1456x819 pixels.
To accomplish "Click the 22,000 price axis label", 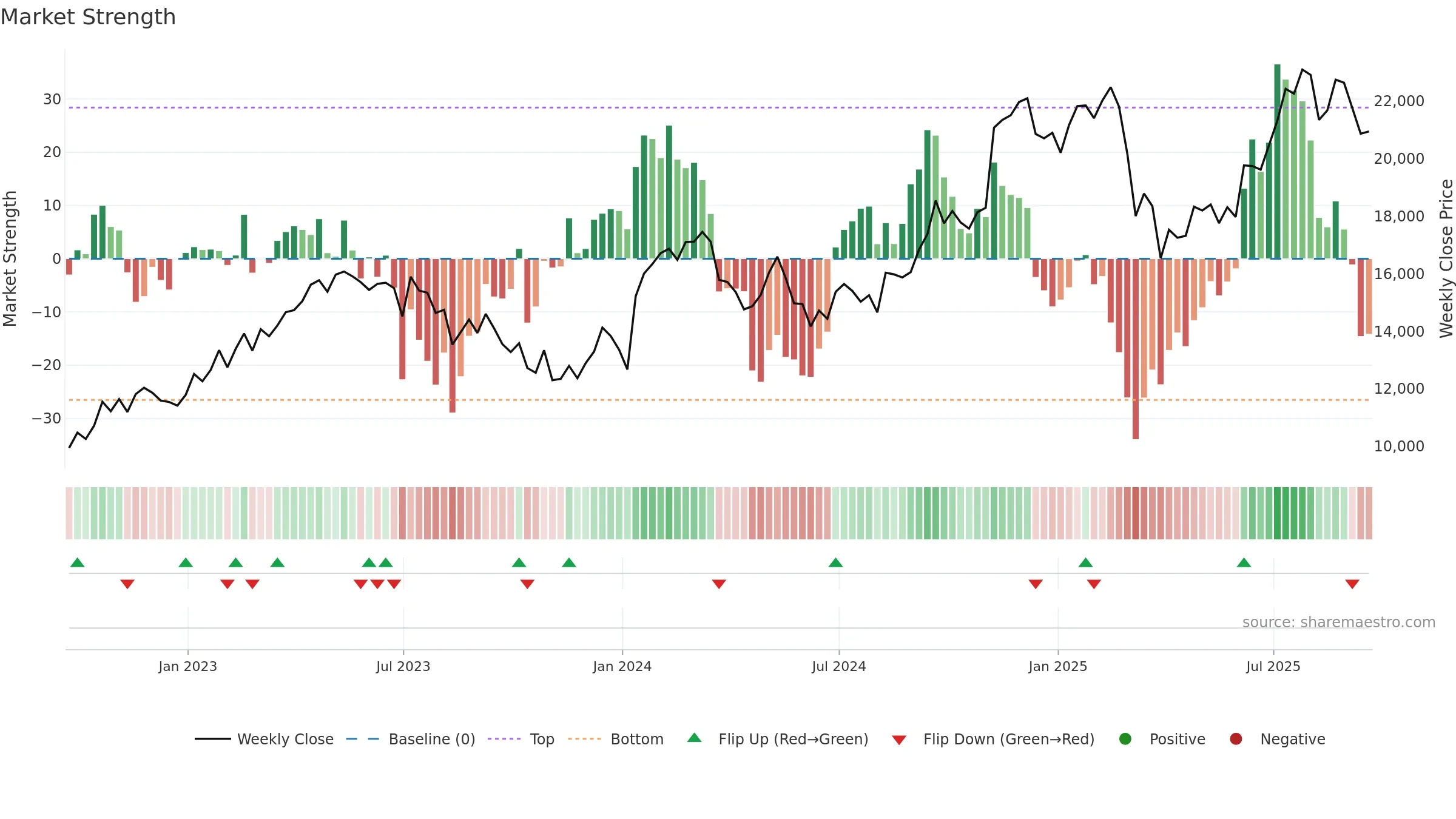I will click(x=1399, y=101).
